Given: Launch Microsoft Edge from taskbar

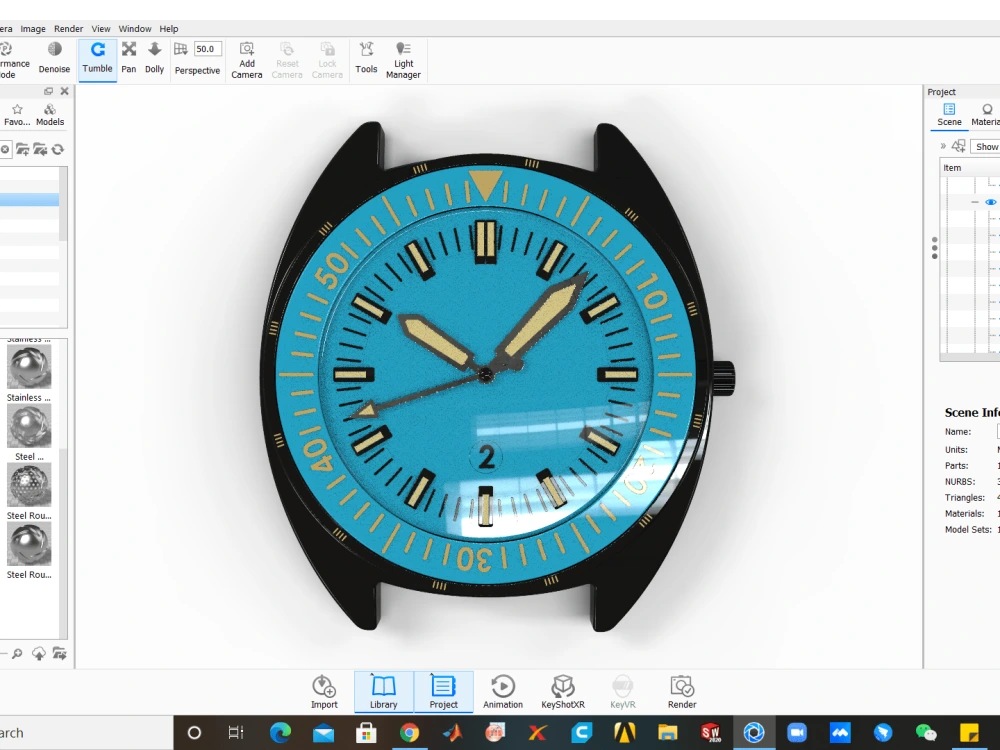Looking at the screenshot, I should (280, 733).
